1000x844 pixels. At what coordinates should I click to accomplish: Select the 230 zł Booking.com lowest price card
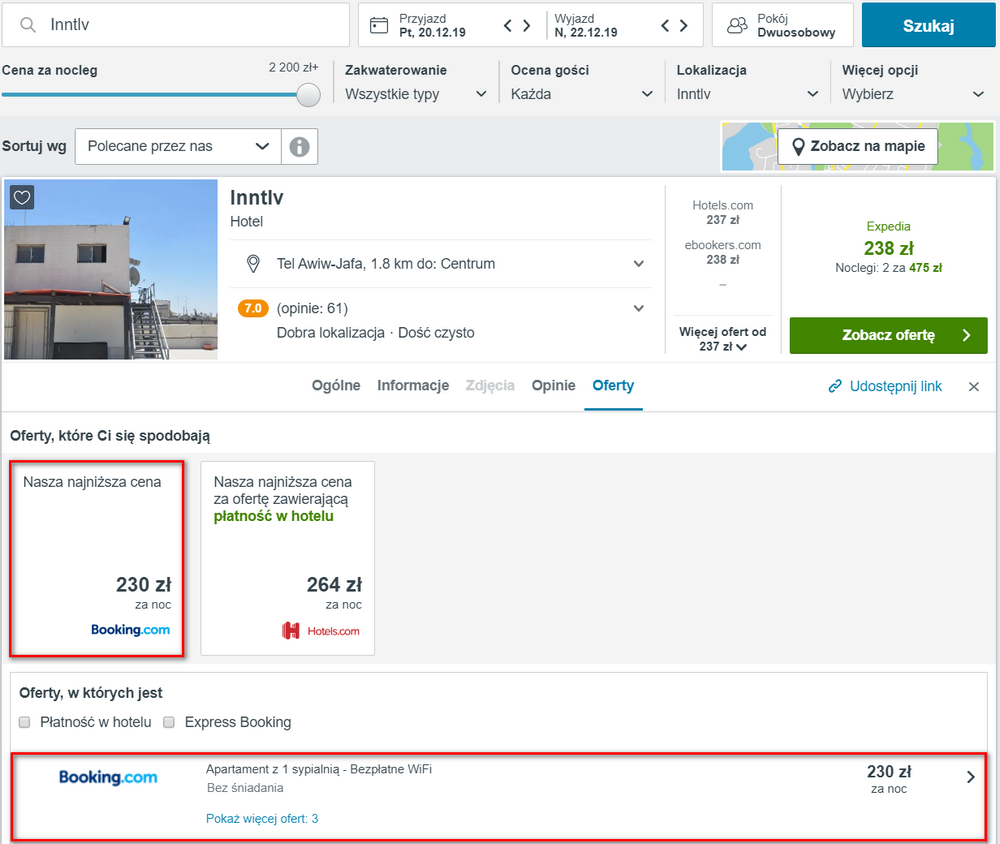97,558
